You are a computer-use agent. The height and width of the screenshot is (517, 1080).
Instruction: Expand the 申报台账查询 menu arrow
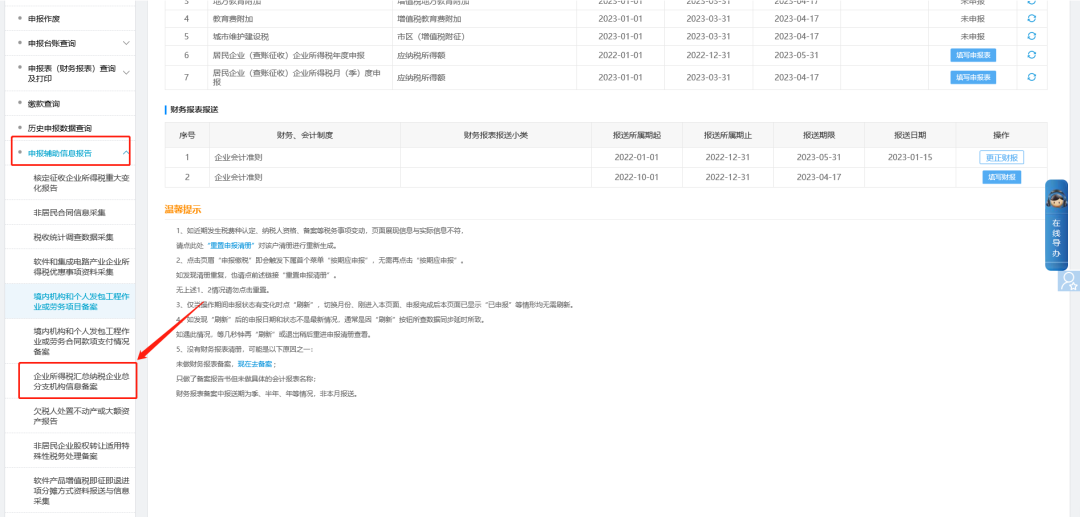[125, 43]
